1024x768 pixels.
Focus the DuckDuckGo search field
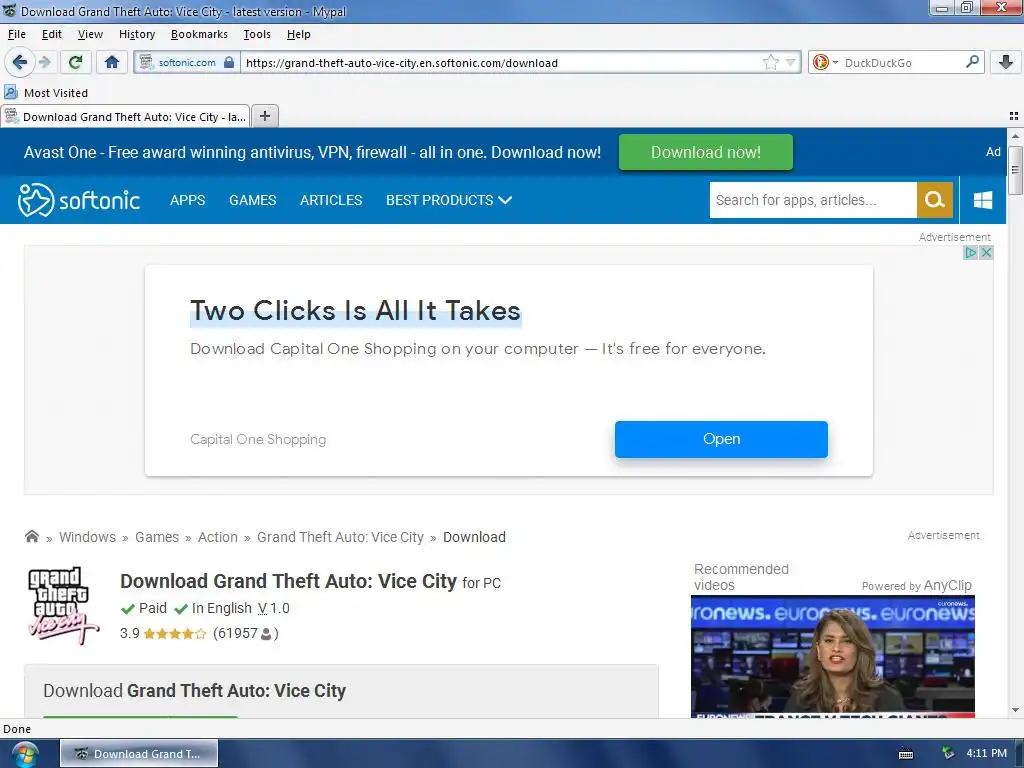point(901,63)
